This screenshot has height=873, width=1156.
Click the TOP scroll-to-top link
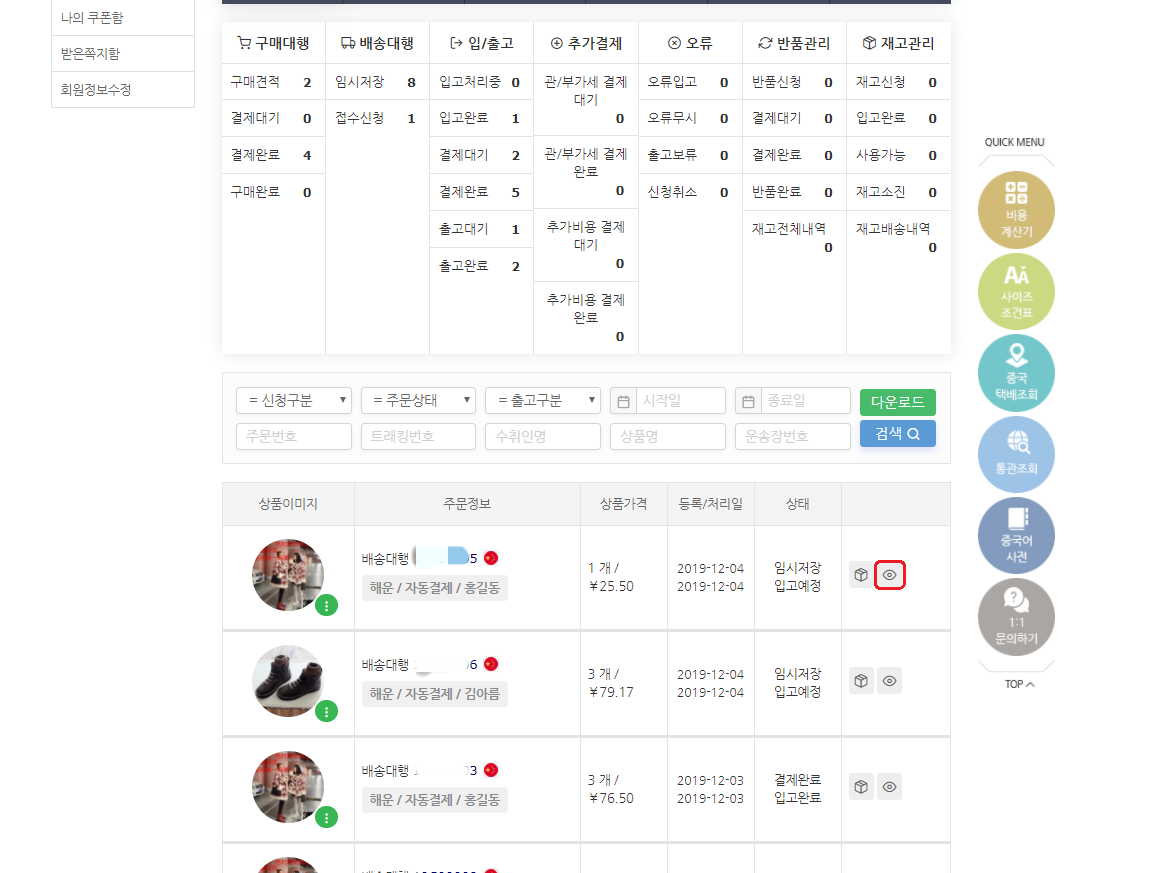point(1016,685)
